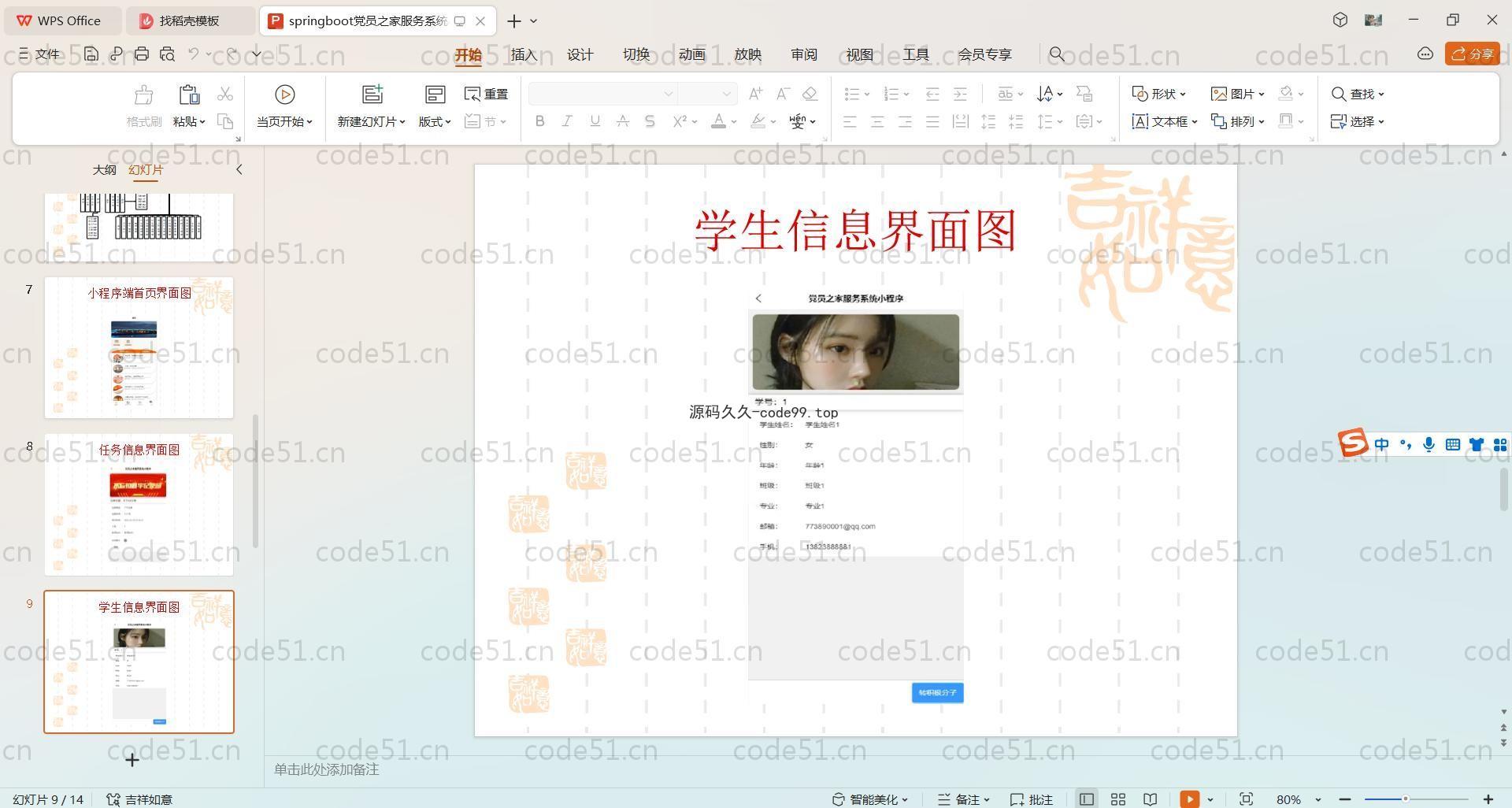Image resolution: width=1512 pixels, height=808 pixels.
Task: Click the Save icon in quick toolbar
Action: (x=91, y=54)
